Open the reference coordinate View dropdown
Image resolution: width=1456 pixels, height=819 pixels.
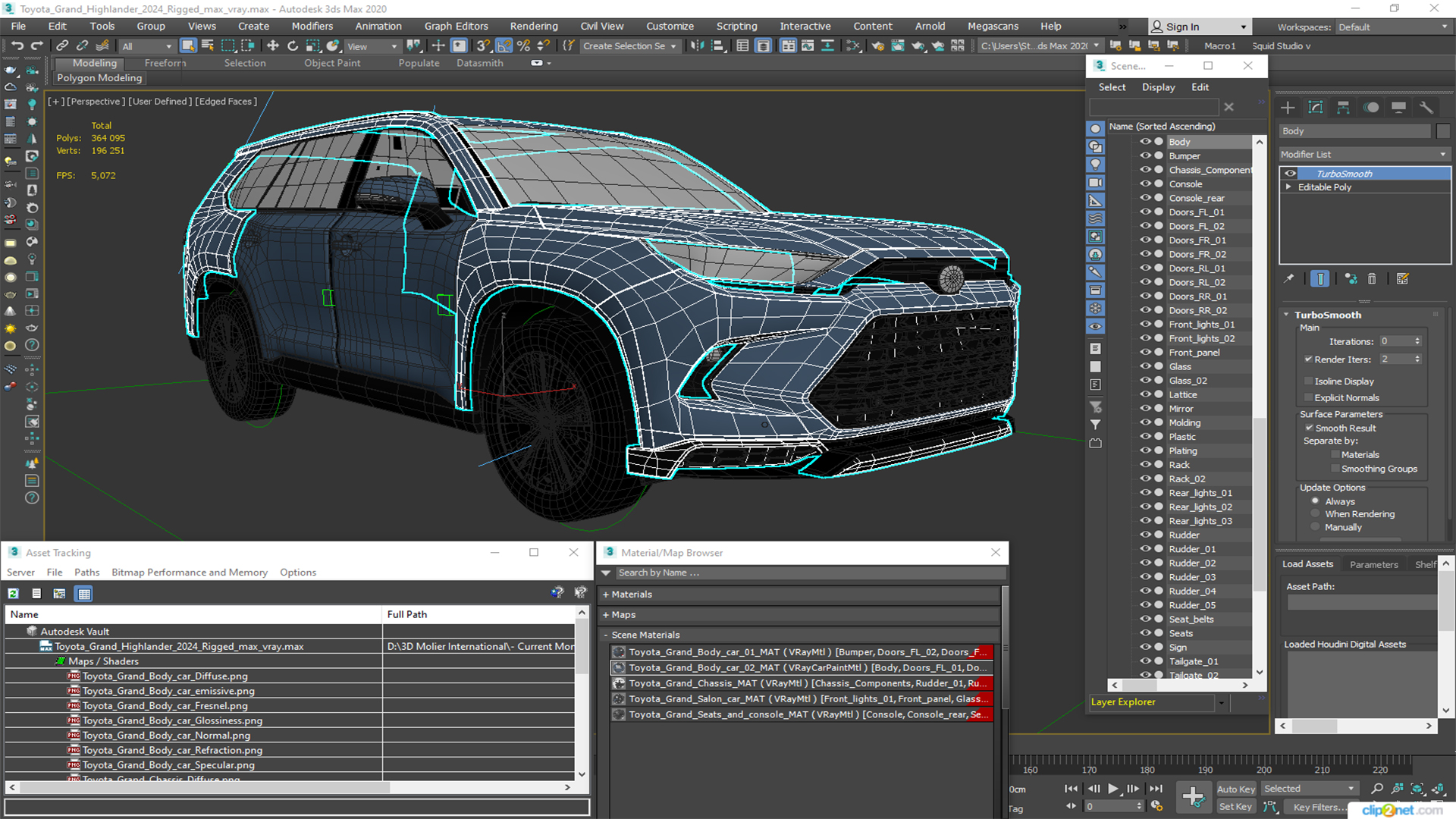point(372,46)
